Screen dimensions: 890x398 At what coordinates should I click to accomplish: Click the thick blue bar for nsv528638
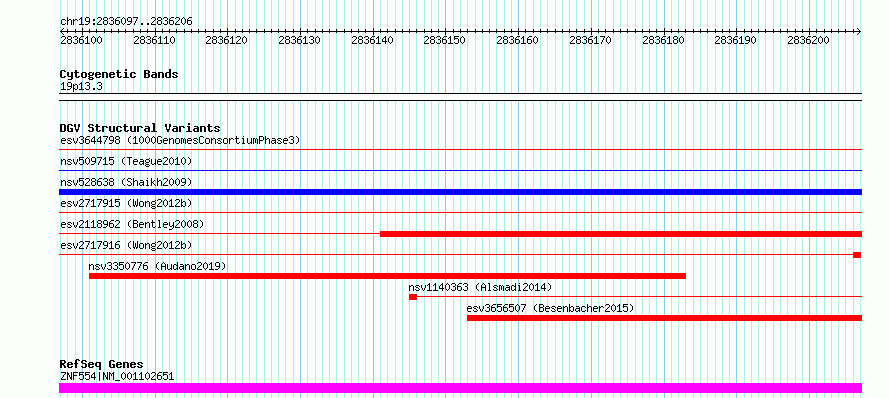coord(461,192)
